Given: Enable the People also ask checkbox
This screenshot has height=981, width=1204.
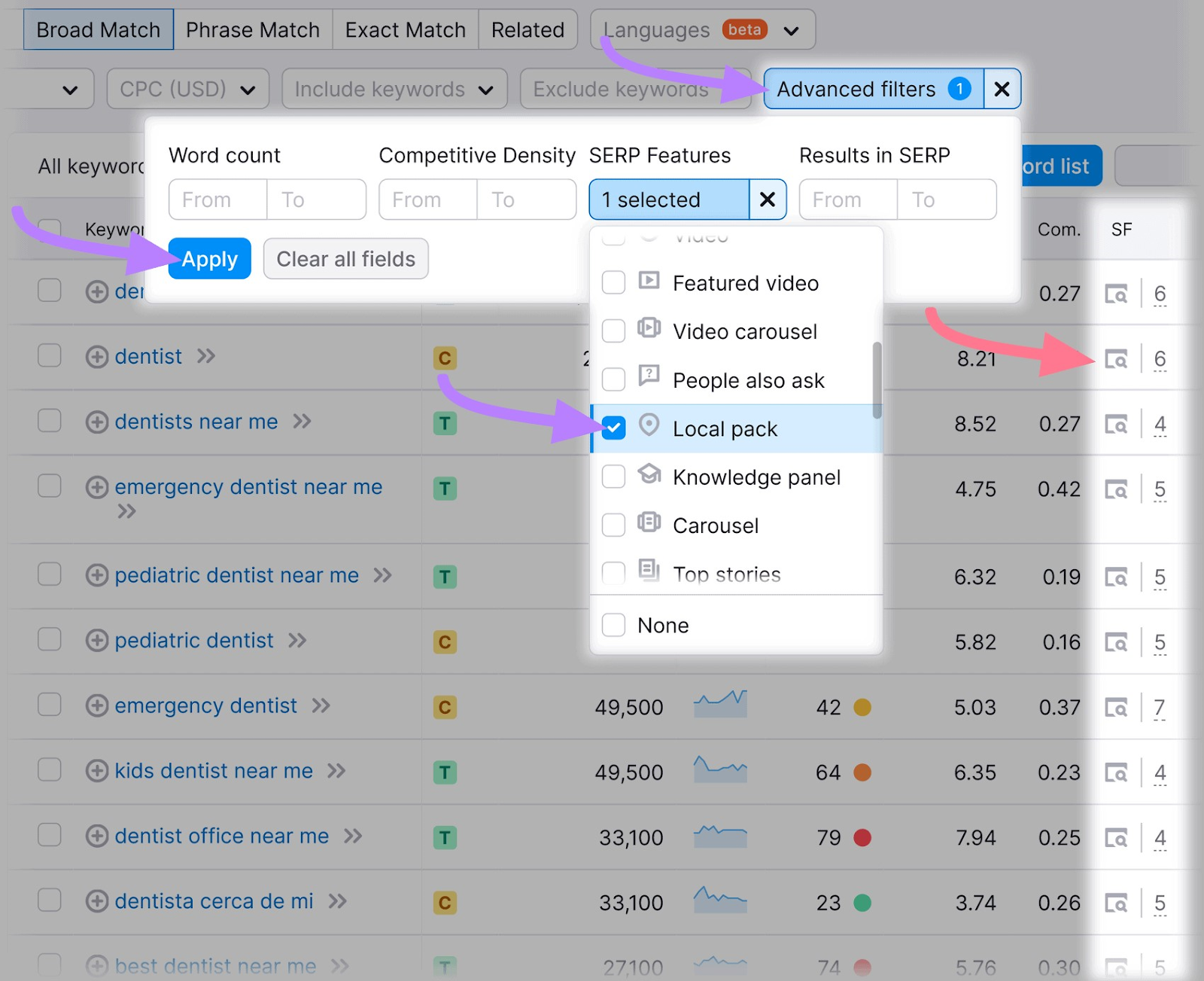Looking at the screenshot, I should (x=613, y=380).
